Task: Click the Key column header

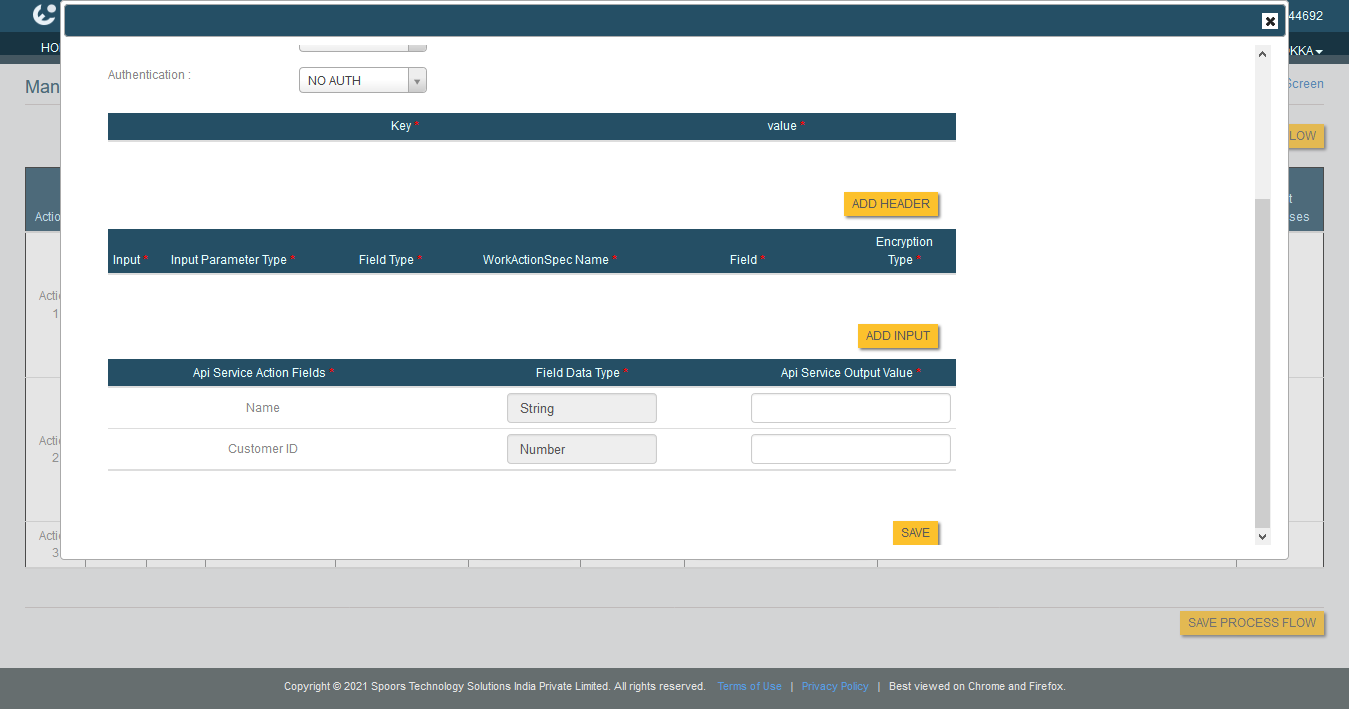Action: [x=401, y=126]
